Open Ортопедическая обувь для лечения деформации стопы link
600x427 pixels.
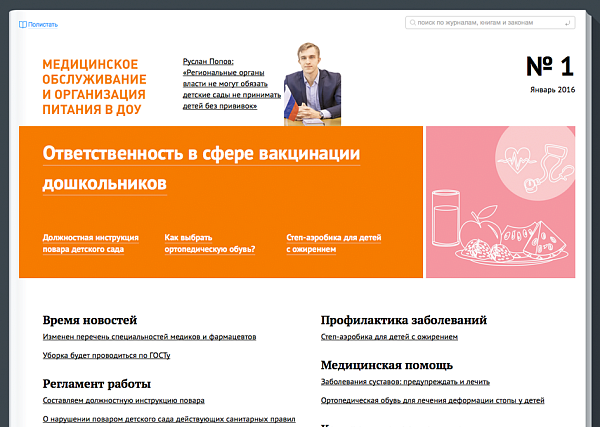tap(432, 401)
